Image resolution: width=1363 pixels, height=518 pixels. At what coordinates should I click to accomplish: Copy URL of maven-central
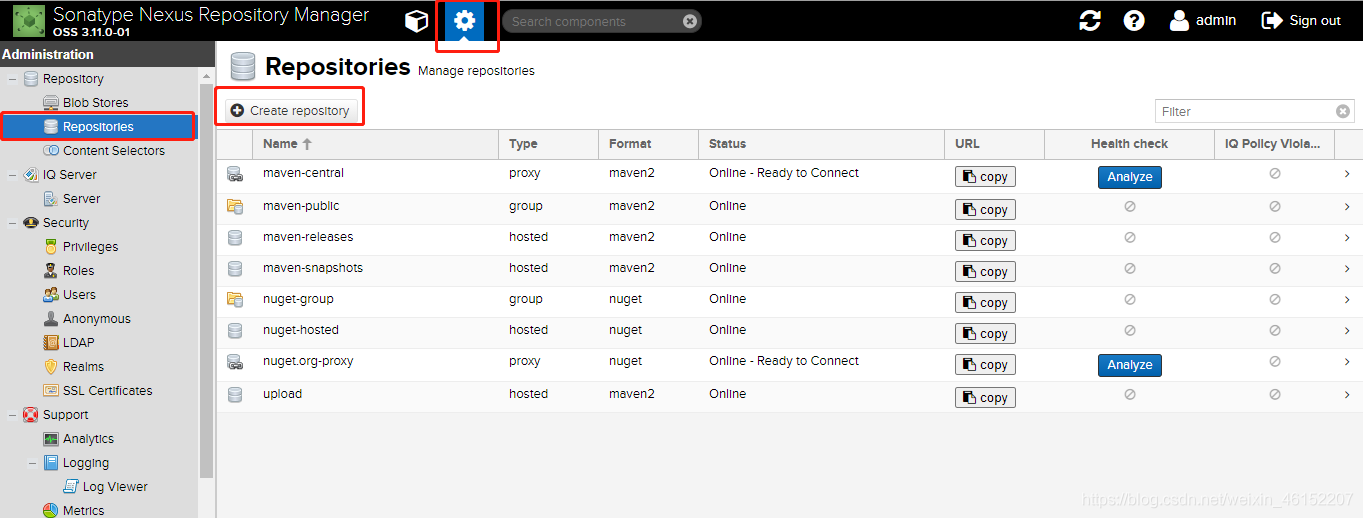[985, 177]
